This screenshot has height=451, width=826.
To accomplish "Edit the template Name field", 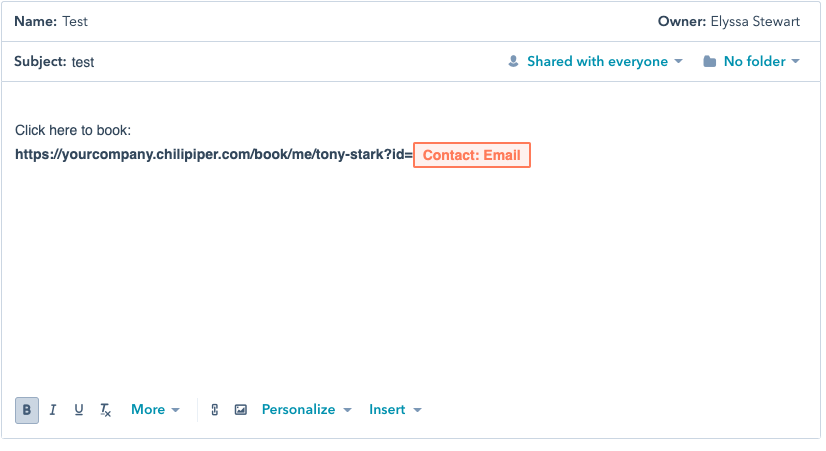I will pos(75,22).
